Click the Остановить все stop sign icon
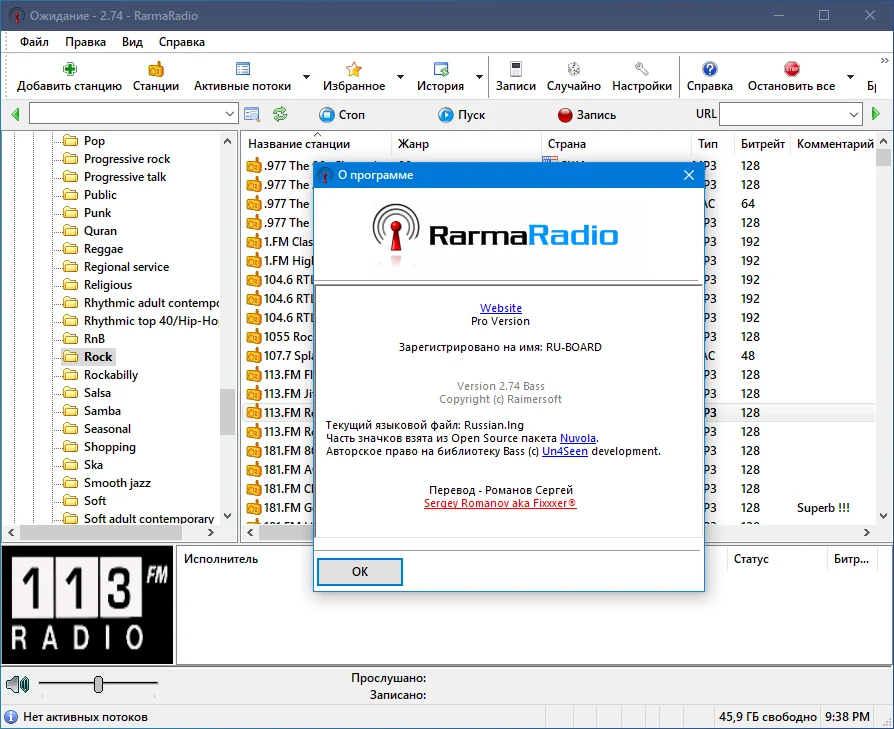894x729 pixels. pos(791,69)
